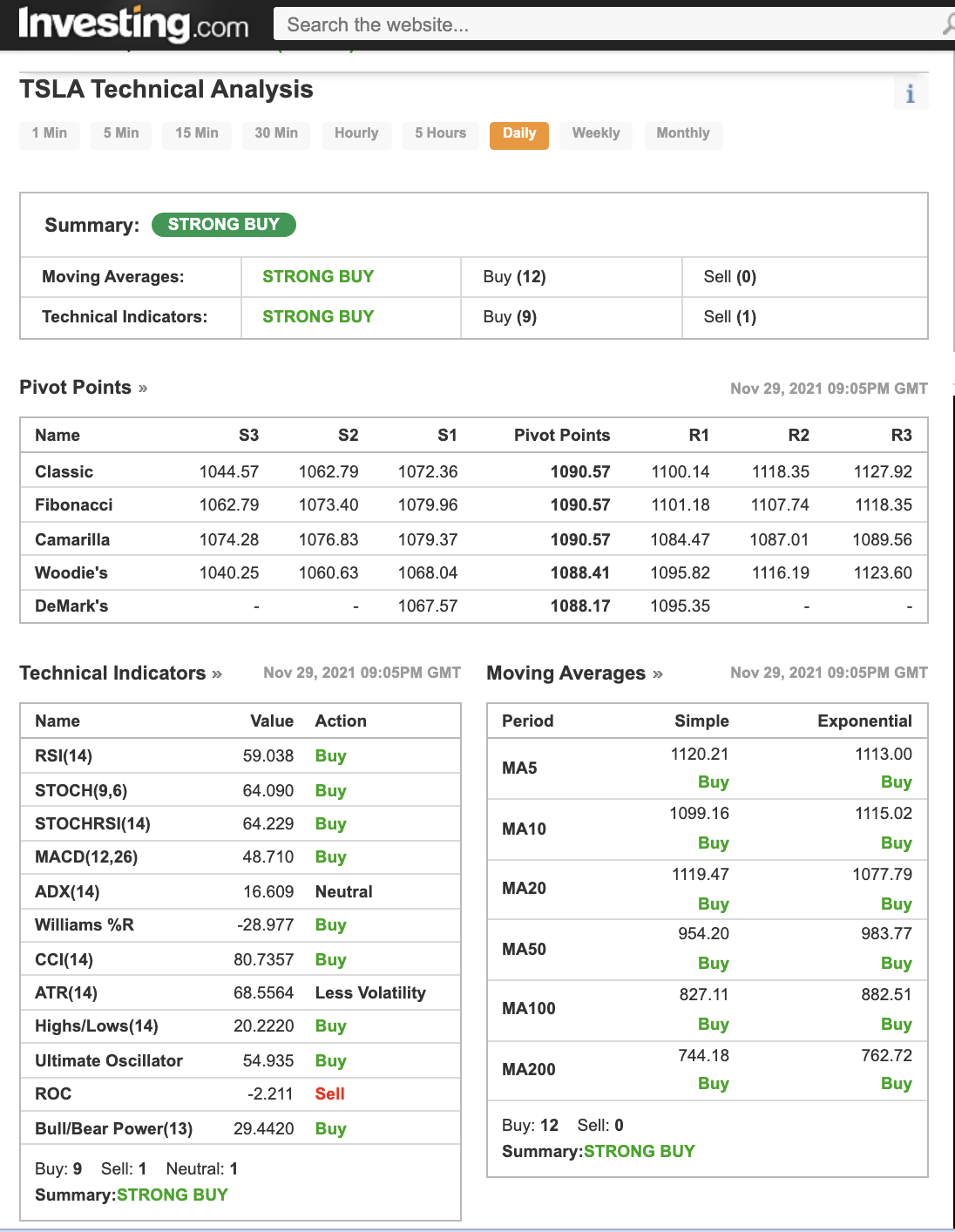
Task: Click the CCI(14) indicator name
Action: pos(64,960)
